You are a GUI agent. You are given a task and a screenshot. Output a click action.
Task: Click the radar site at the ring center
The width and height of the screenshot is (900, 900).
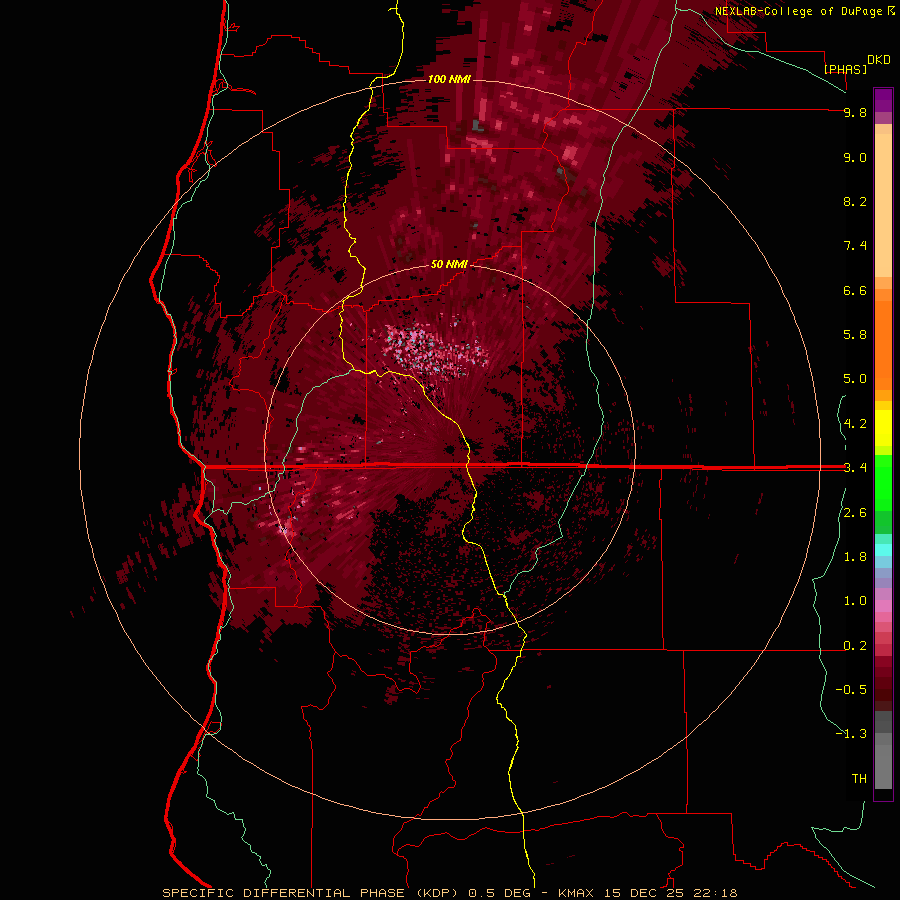point(450,448)
